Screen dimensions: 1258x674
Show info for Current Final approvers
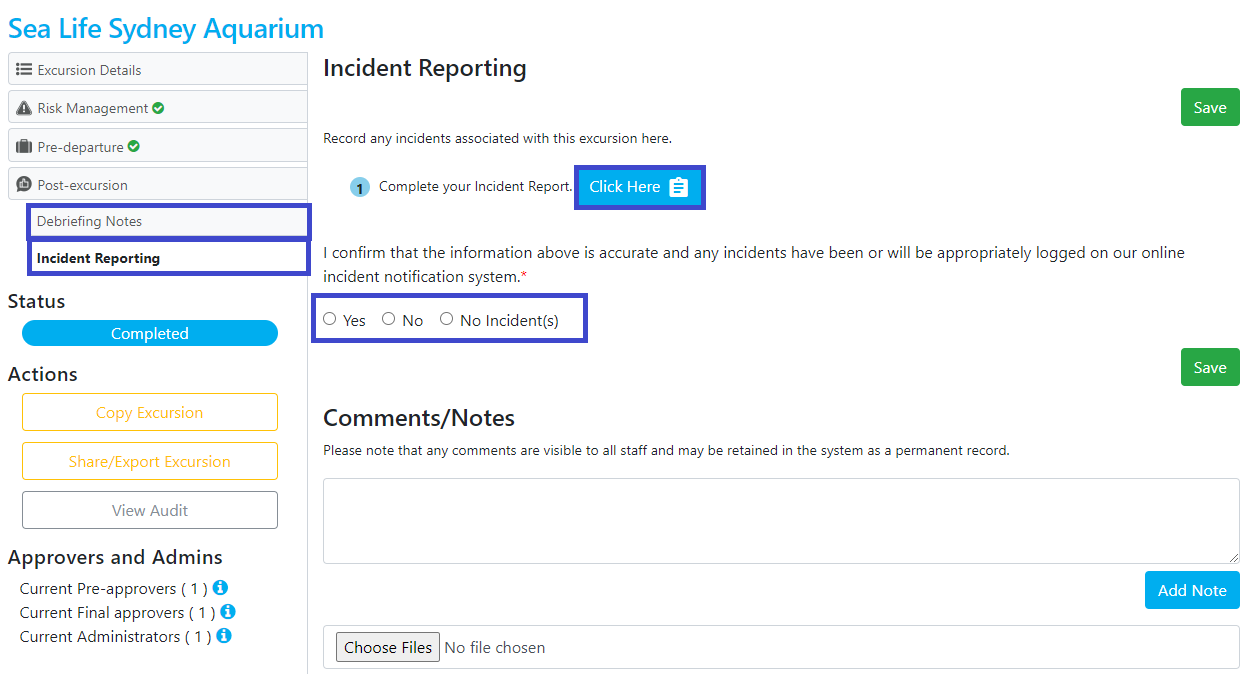point(228,612)
